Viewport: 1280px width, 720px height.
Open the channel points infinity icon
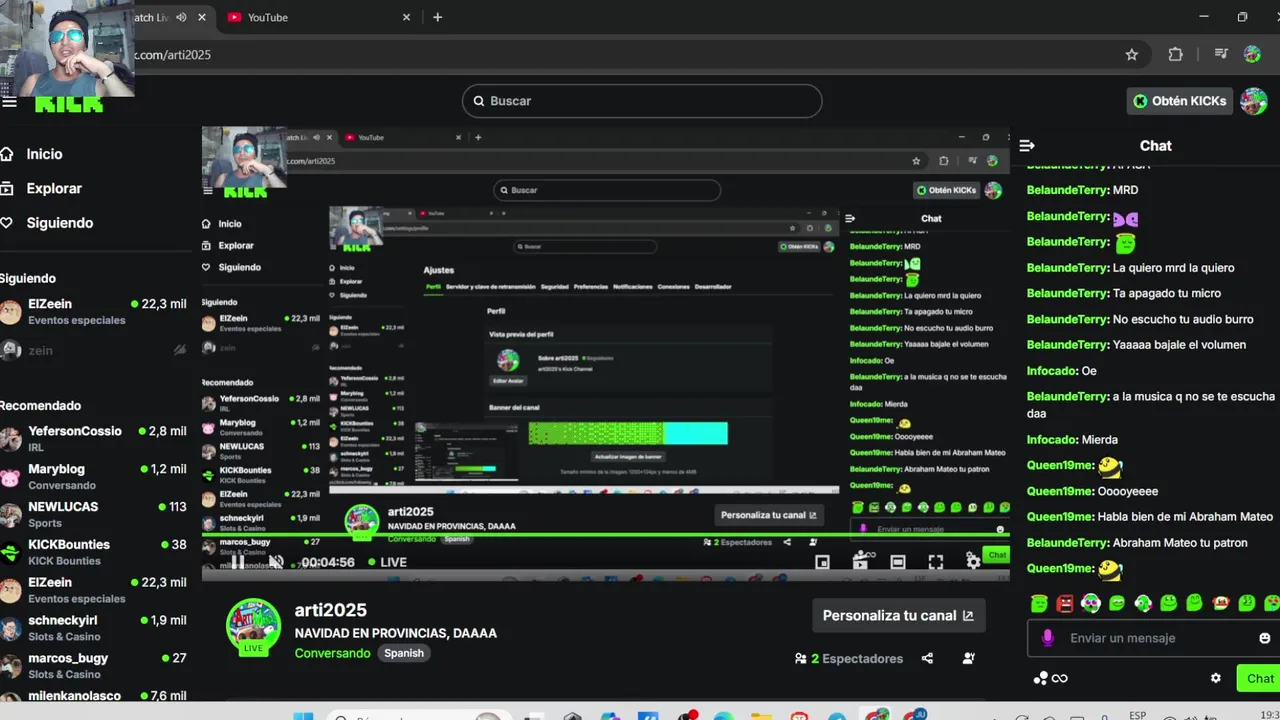1050,678
